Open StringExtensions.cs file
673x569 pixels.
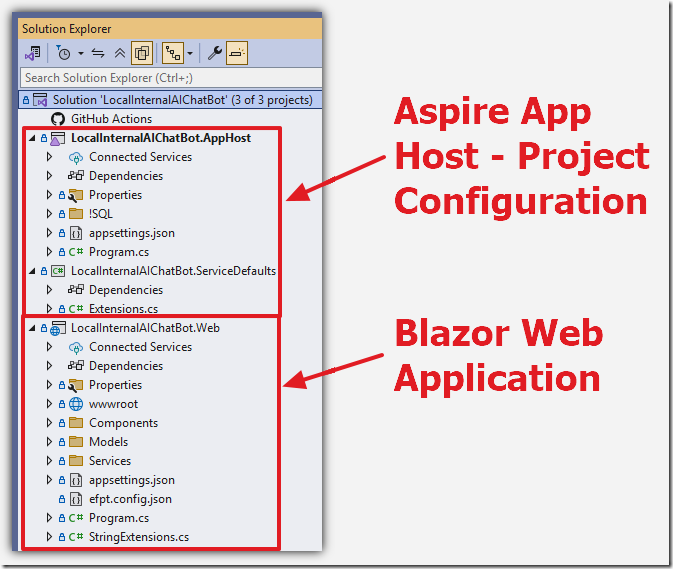point(139,537)
